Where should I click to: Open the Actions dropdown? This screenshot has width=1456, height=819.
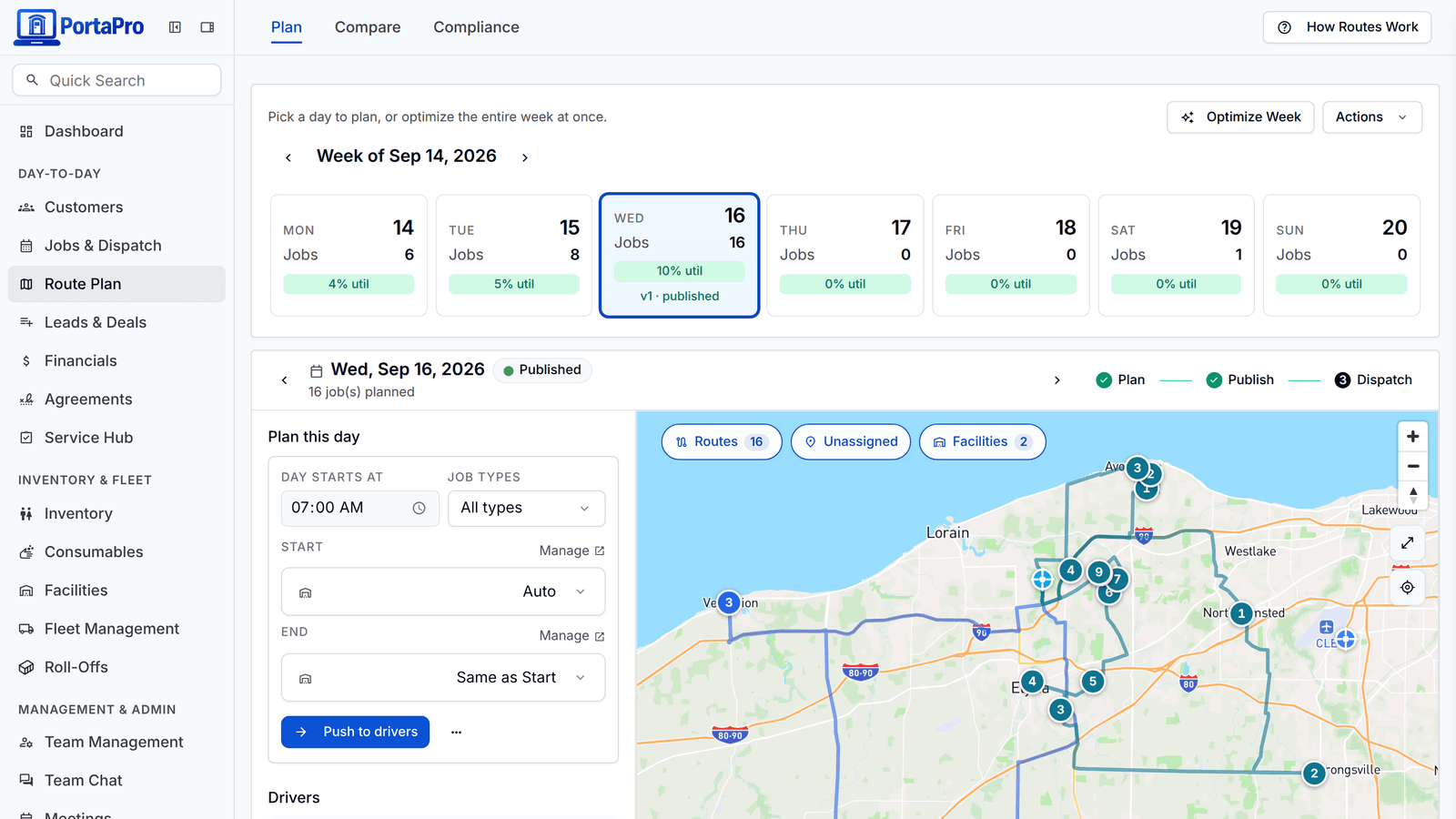[x=1372, y=117]
